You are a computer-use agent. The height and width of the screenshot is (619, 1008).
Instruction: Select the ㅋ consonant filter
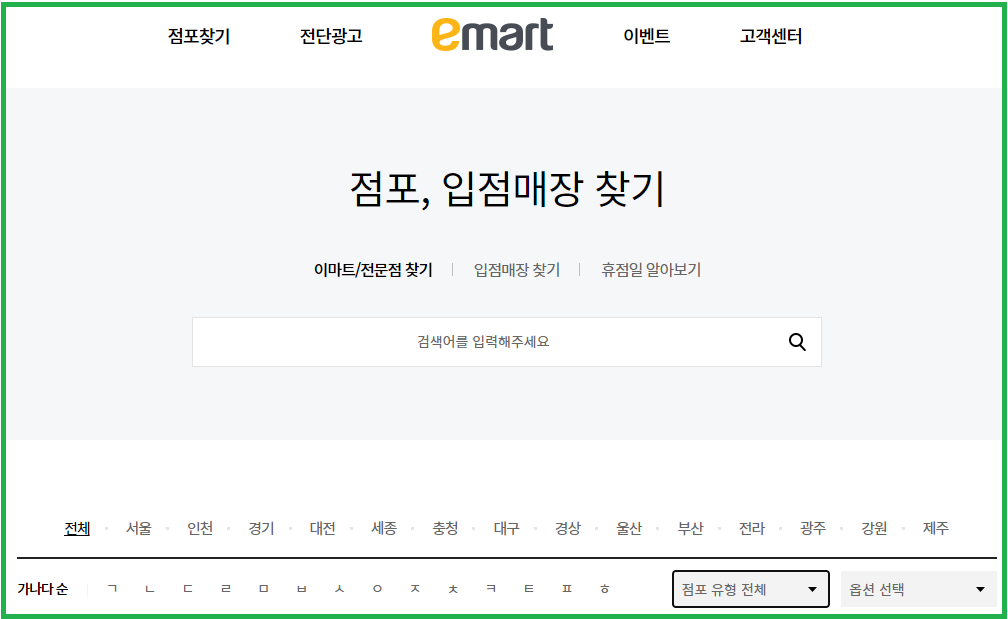(x=491, y=588)
